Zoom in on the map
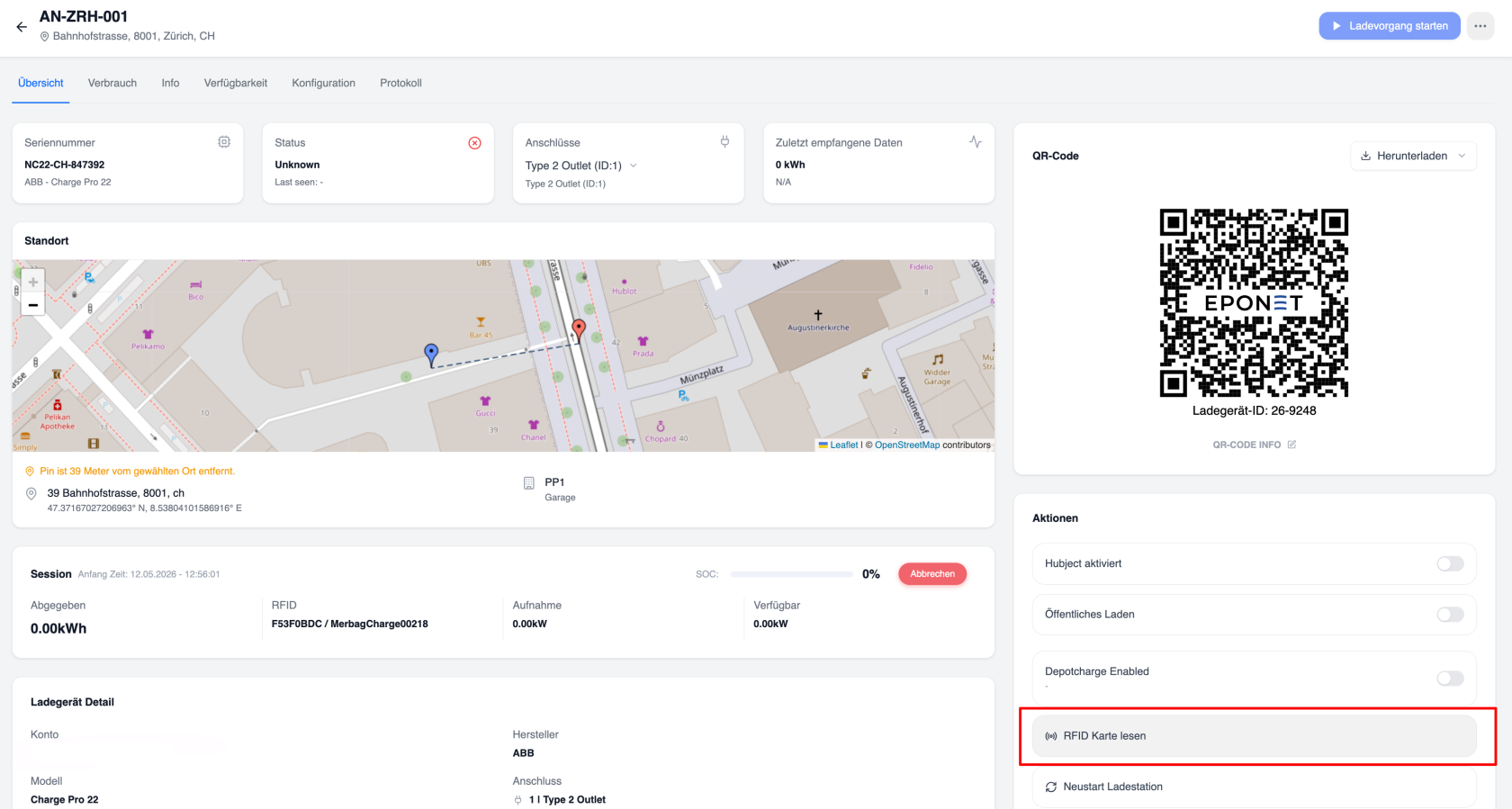The height and width of the screenshot is (809, 1512). click(x=33, y=282)
